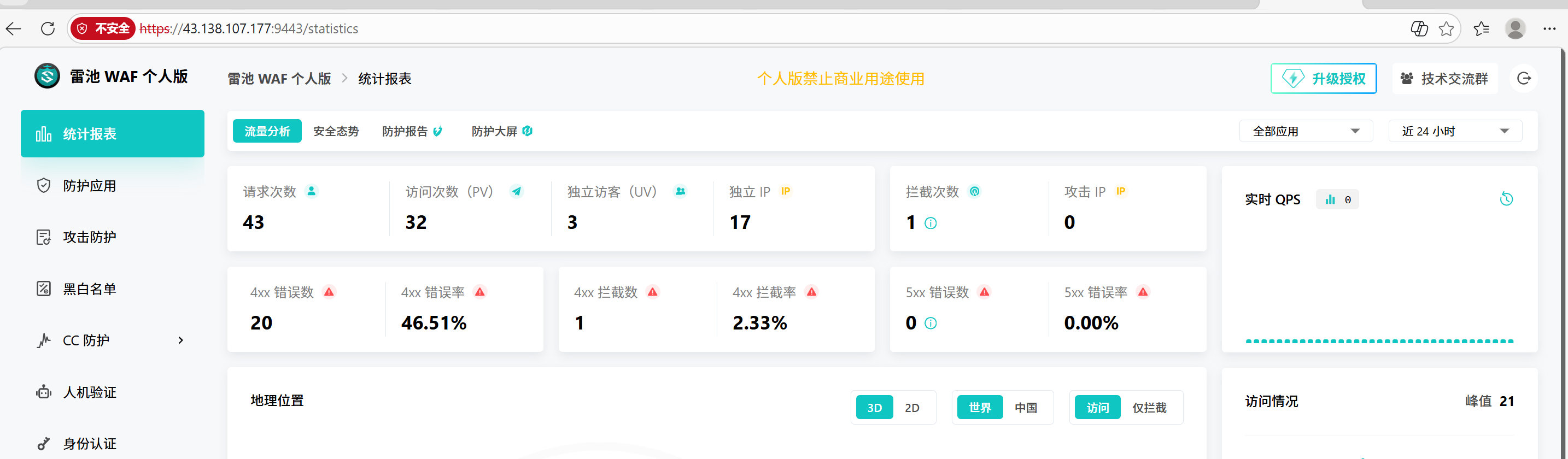Viewport: 1568px width, 459px height.
Task: Open 人机验证 in the sidebar
Action: tap(113, 392)
